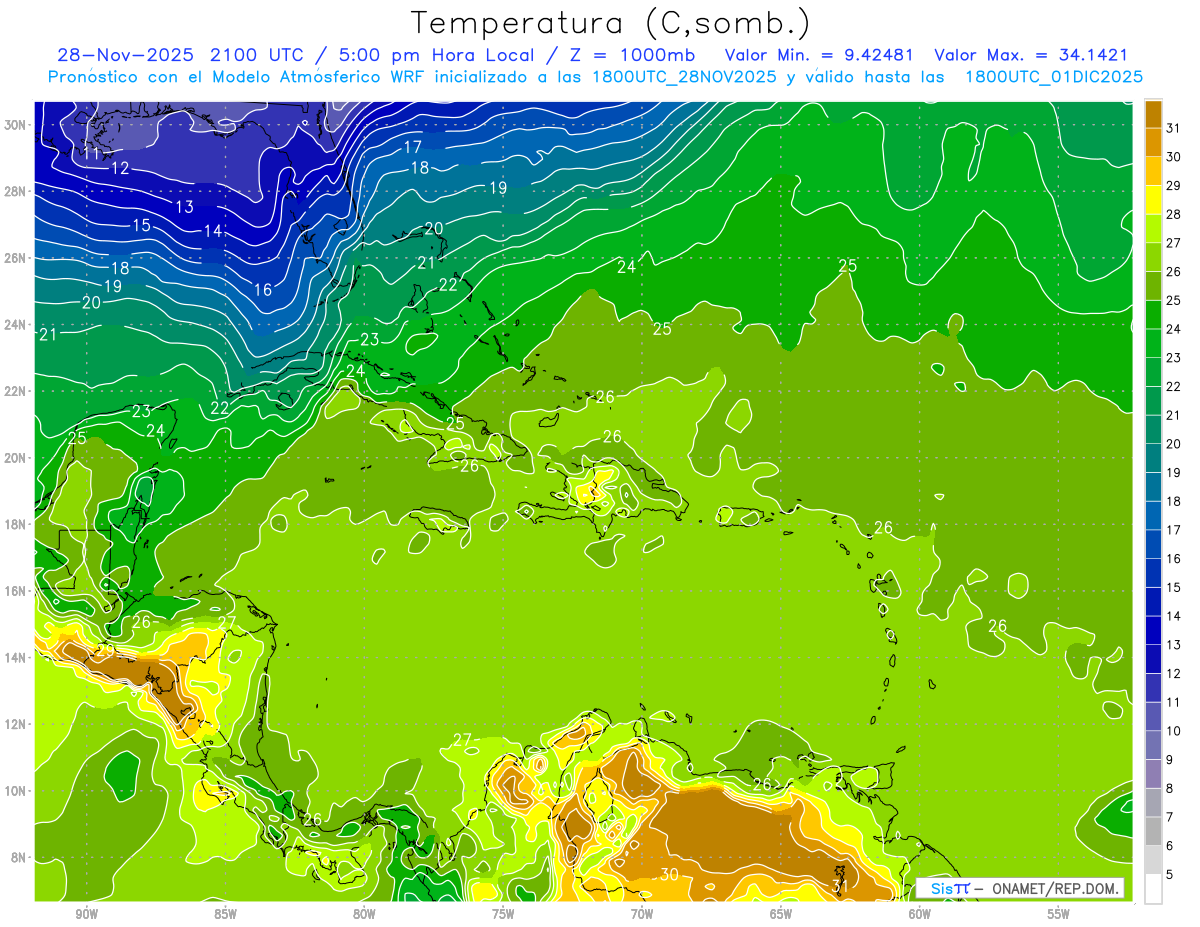
Task: Click the 85W longitude axis label
Action: (x=225, y=914)
